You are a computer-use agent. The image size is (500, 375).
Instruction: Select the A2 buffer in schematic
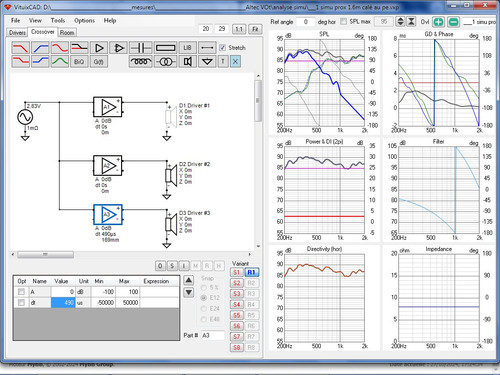(x=108, y=165)
